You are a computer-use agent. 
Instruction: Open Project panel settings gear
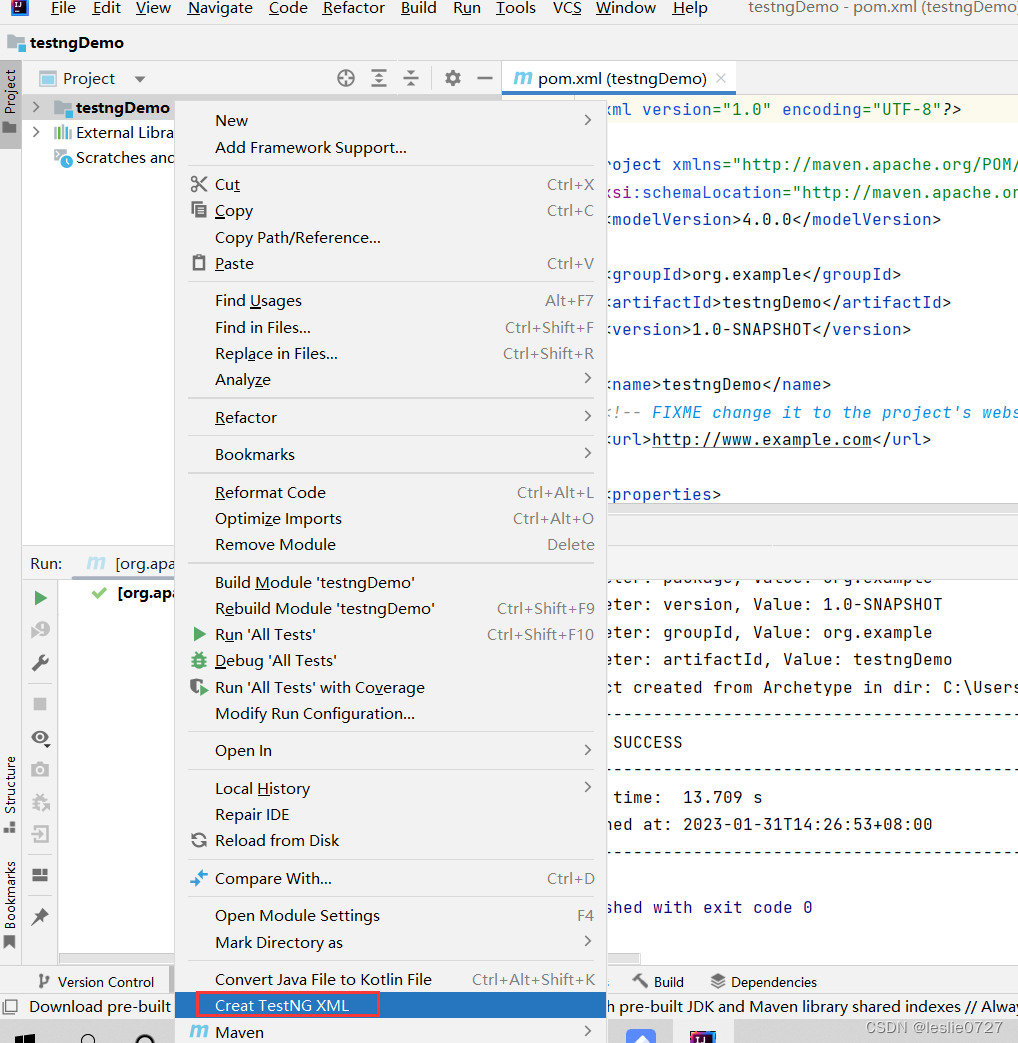click(x=452, y=78)
